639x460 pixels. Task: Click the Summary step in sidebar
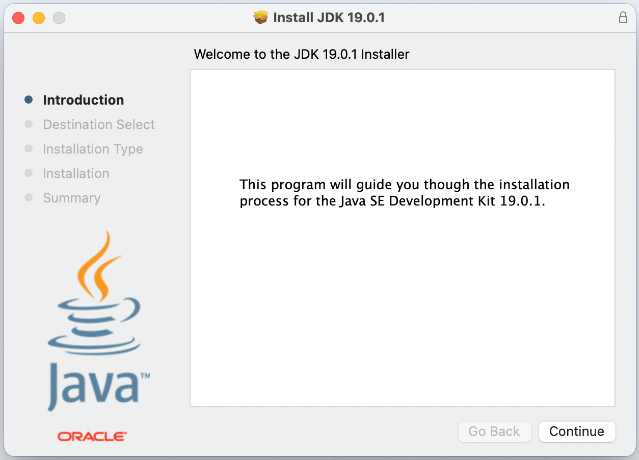(72, 198)
